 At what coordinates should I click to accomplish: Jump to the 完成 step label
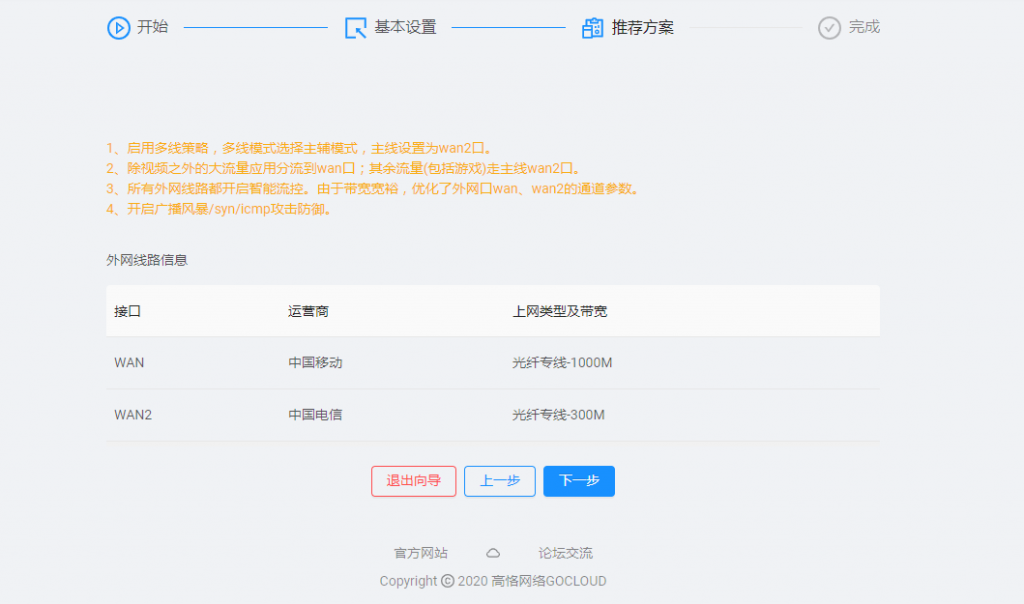(x=864, y=28)
